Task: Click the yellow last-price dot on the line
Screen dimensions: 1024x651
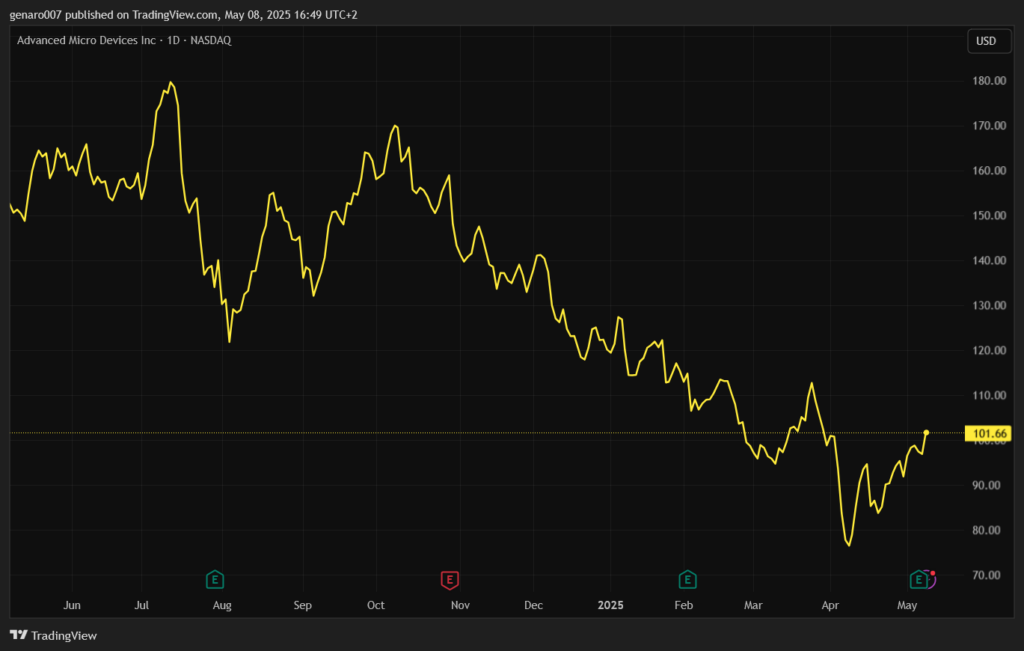Action: [x=926, y=433]
